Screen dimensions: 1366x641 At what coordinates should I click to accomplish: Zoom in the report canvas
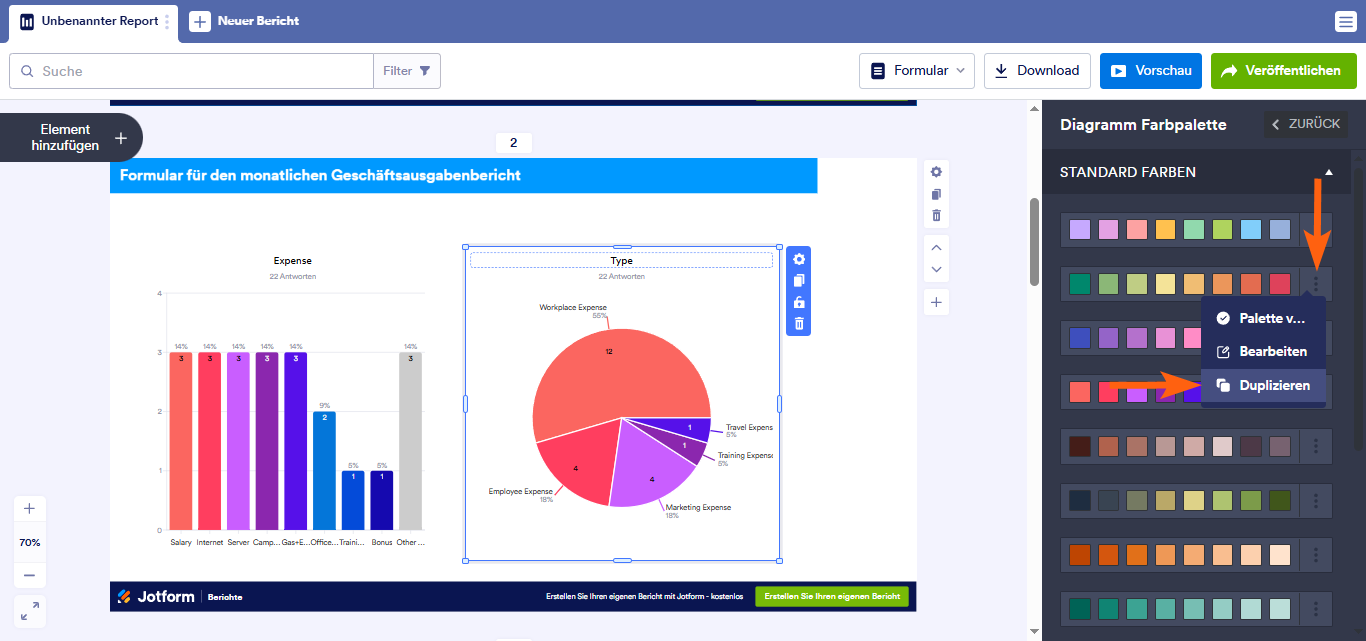pos(29,508)
